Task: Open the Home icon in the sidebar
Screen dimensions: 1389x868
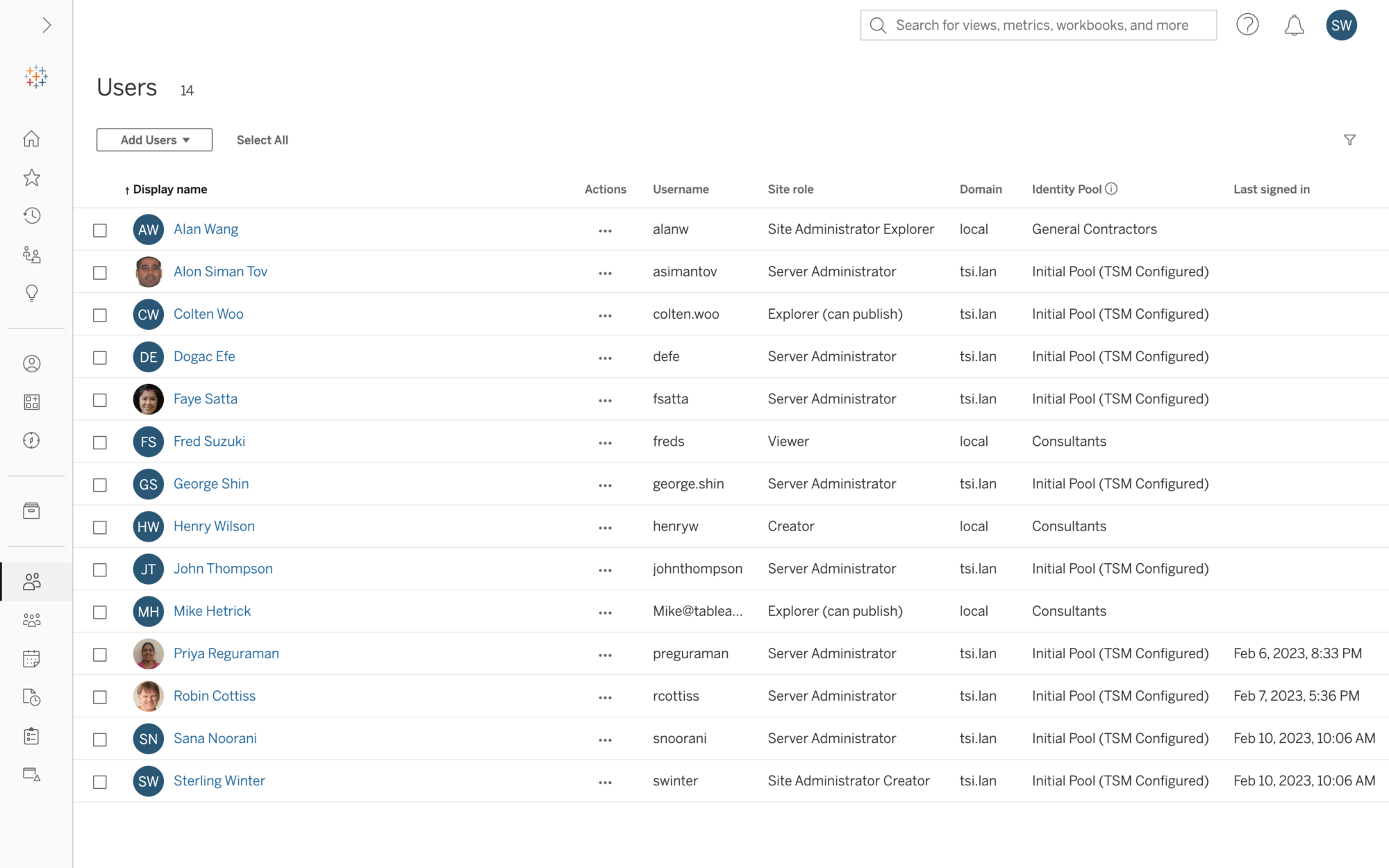Action: 32,139
